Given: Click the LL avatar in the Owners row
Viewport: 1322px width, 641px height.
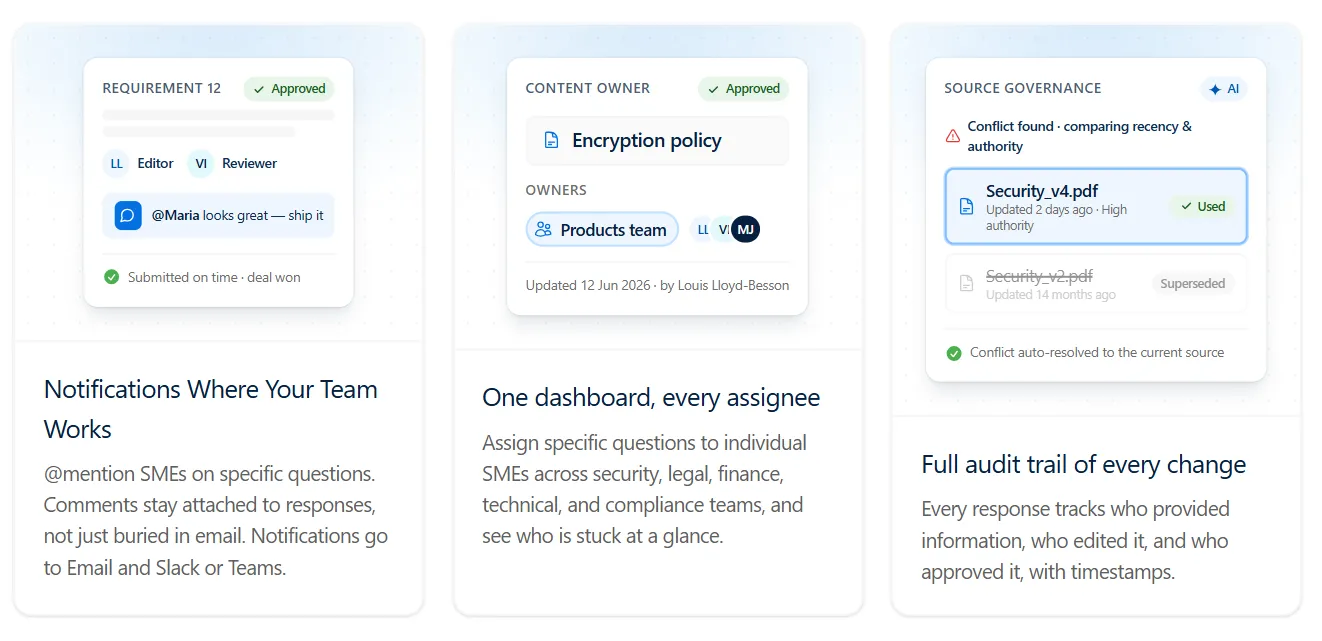Looking at the screenshot, I should tap(703, 230).
